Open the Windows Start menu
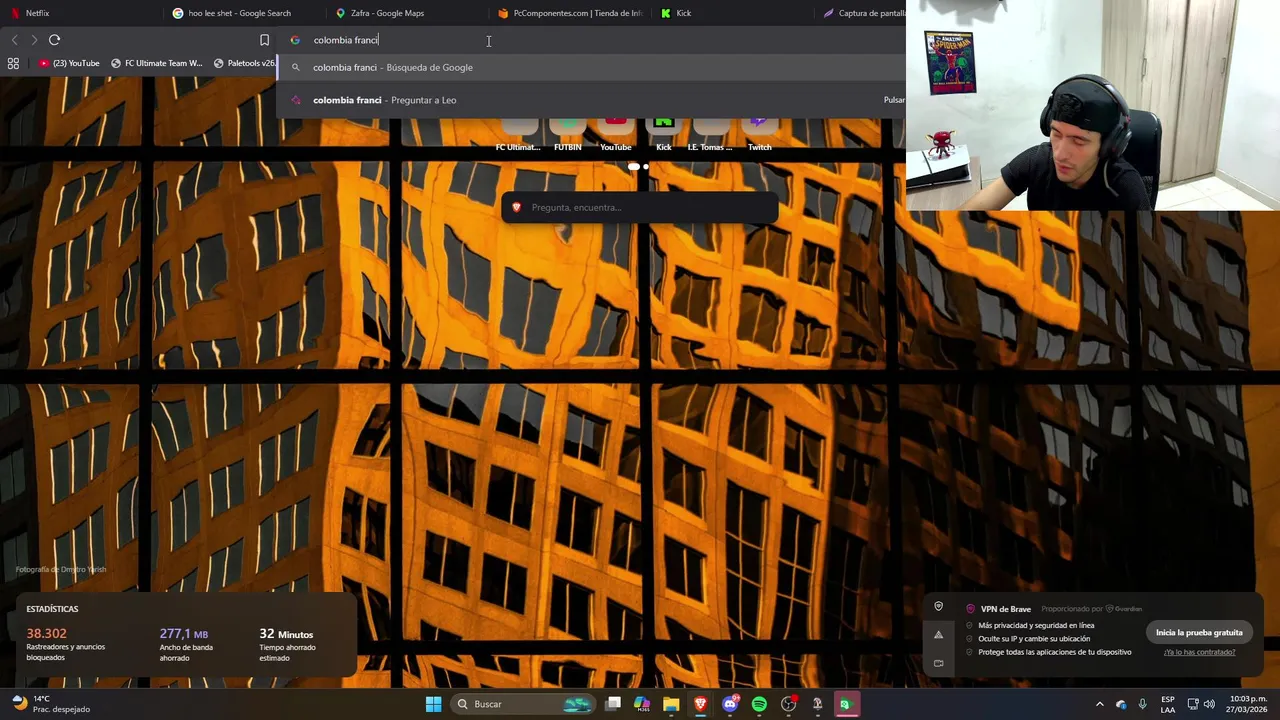The image size is (1280, 720). click(x=433, y=704)
